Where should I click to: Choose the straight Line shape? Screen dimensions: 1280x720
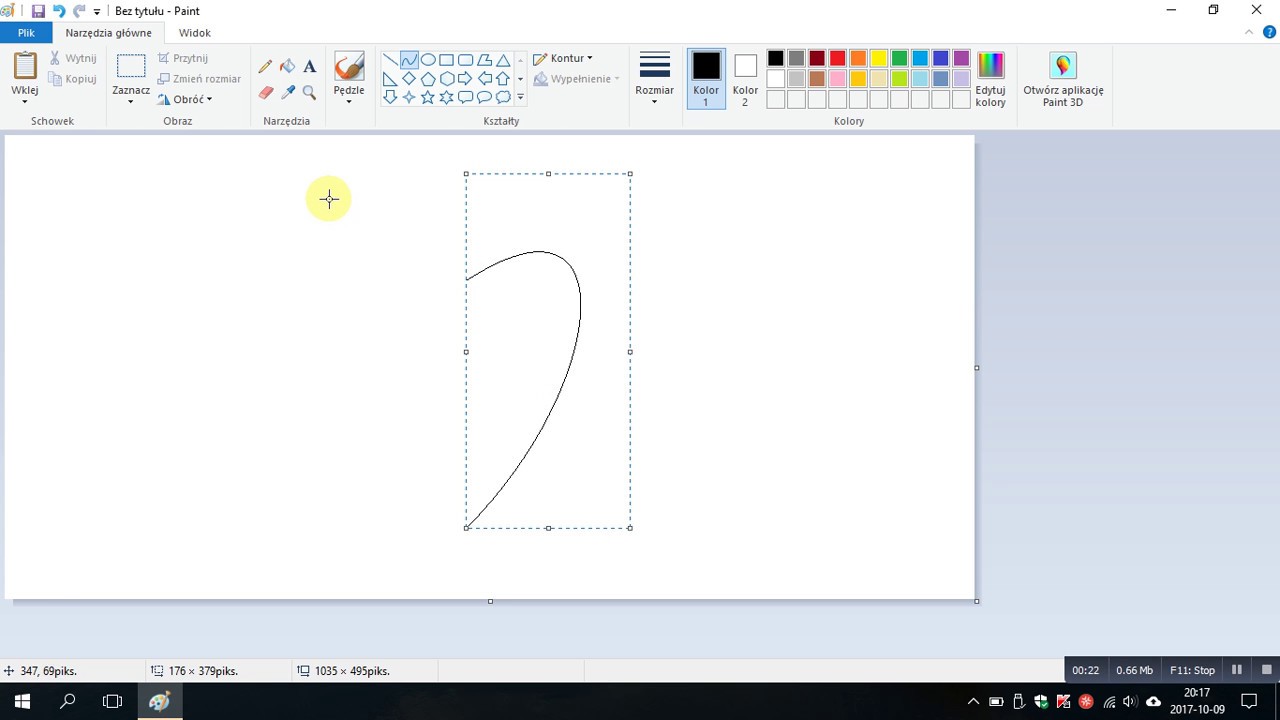coord(390,60)
